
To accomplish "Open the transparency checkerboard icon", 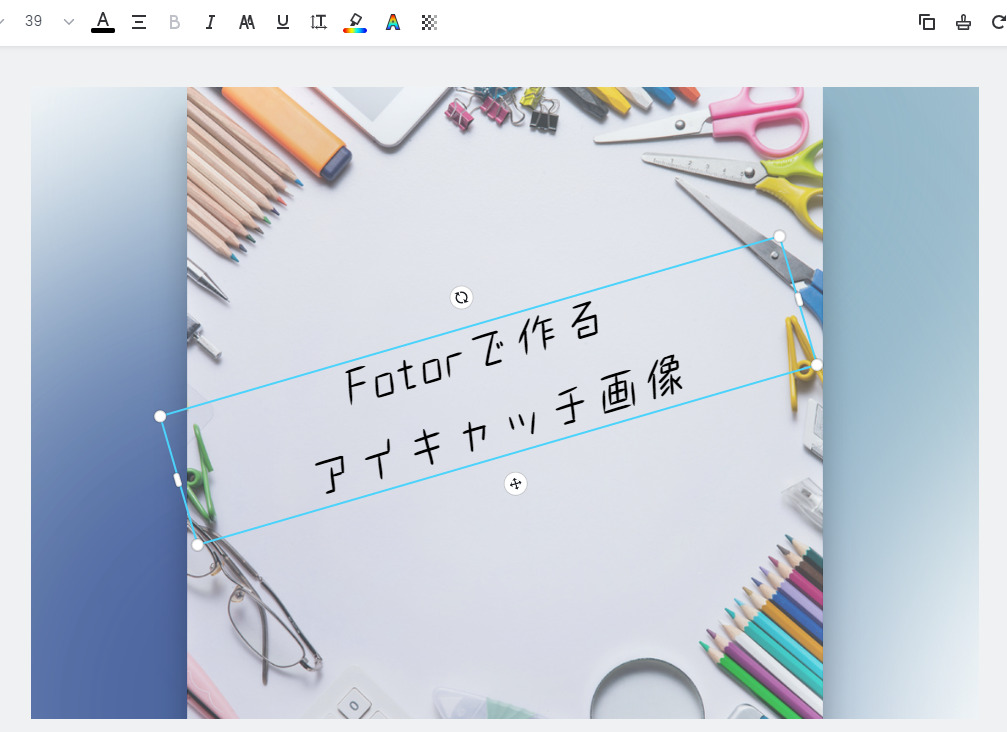I will (429, 22).
